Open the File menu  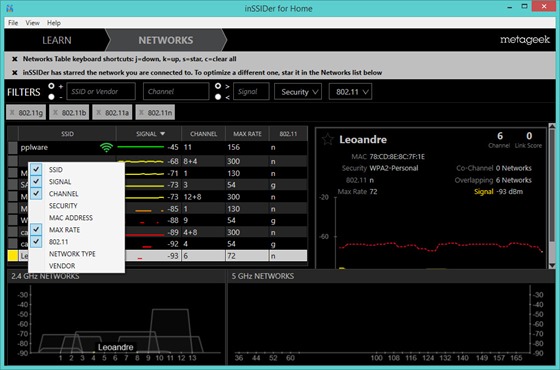tap(13, 23)
